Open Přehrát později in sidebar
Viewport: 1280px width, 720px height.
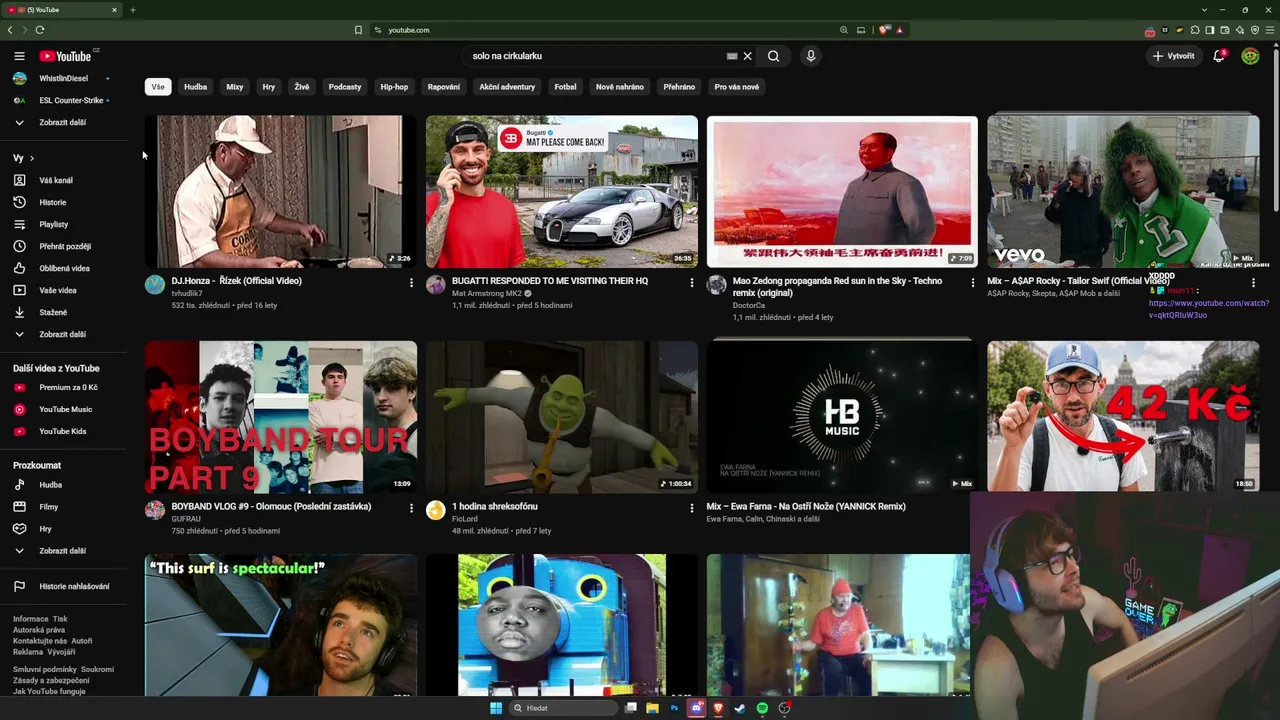click(x=65, y=246)
